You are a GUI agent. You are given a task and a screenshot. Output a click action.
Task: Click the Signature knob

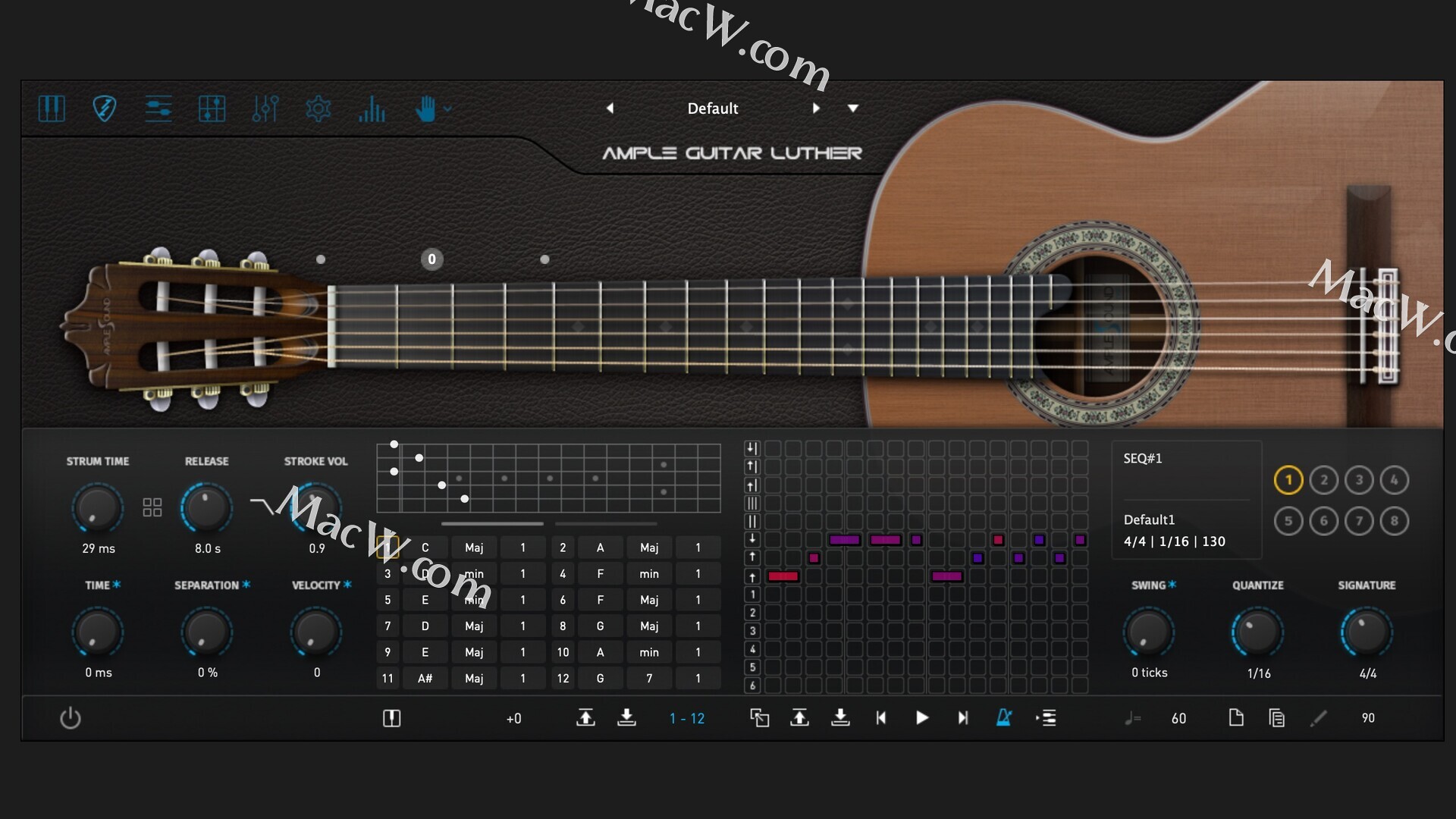pyautogui.click(x=1367, y=632)
